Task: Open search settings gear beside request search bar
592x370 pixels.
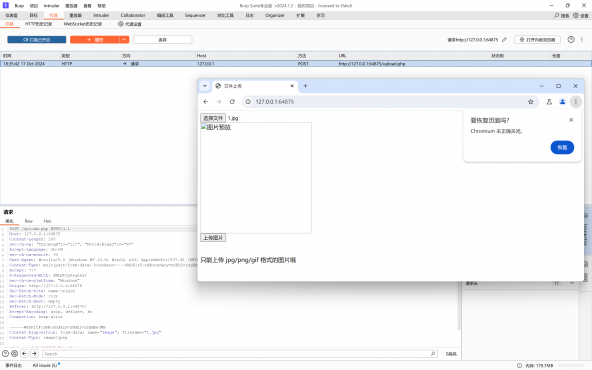Action: click(x=14, y=354)
